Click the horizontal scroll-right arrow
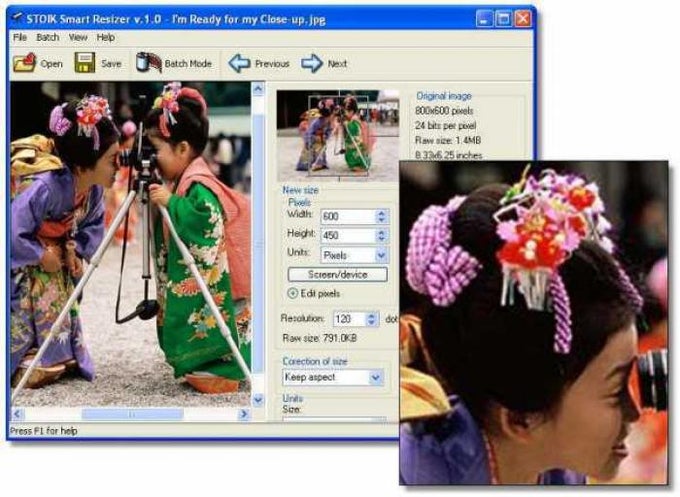680x497 pixels. coord(244,414)
